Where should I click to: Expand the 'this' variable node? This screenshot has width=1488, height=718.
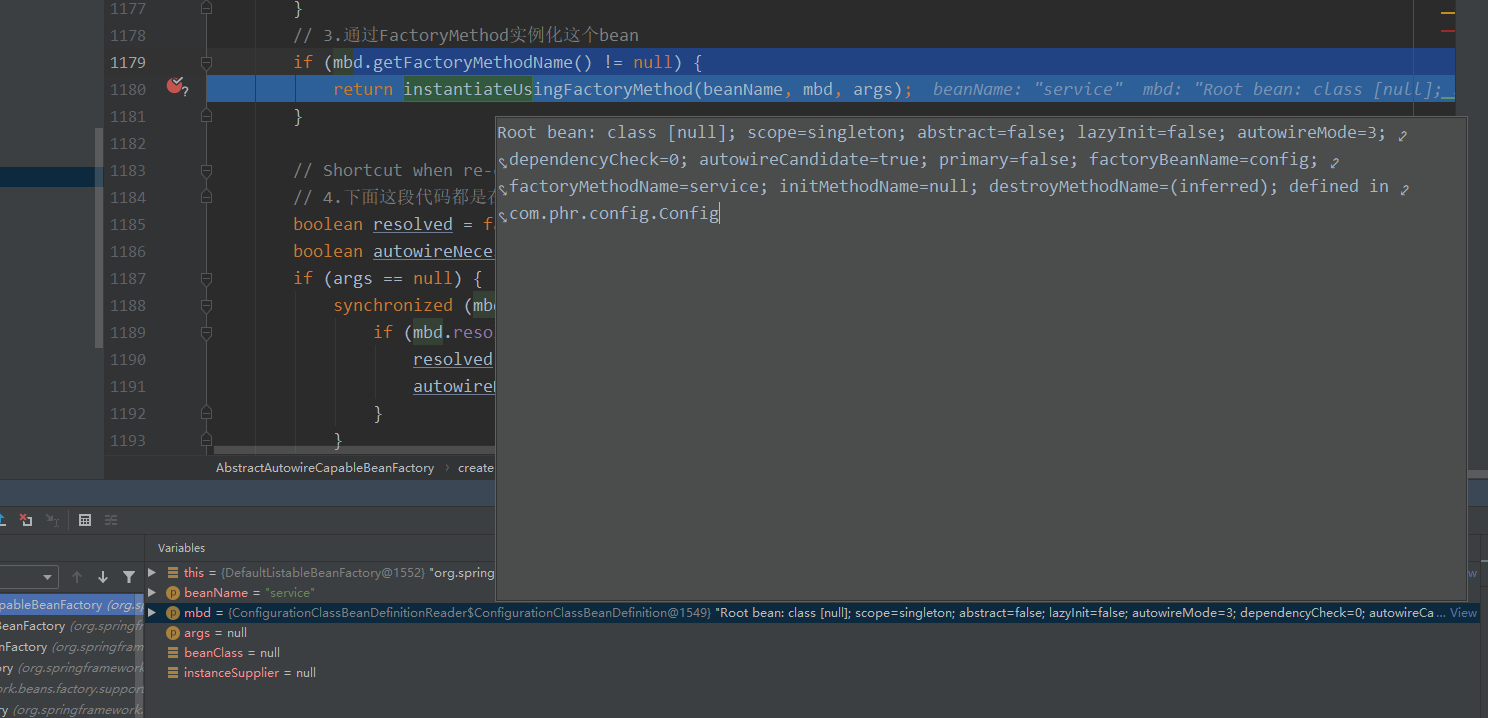point(152,573)
